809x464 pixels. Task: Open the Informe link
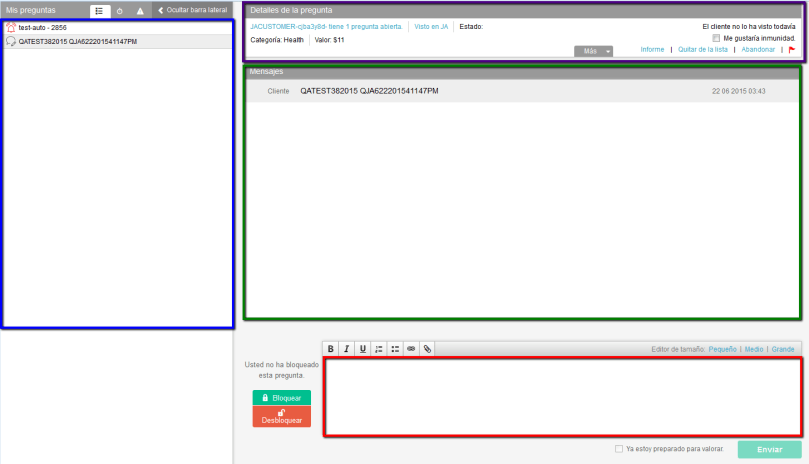click(652, 49)
